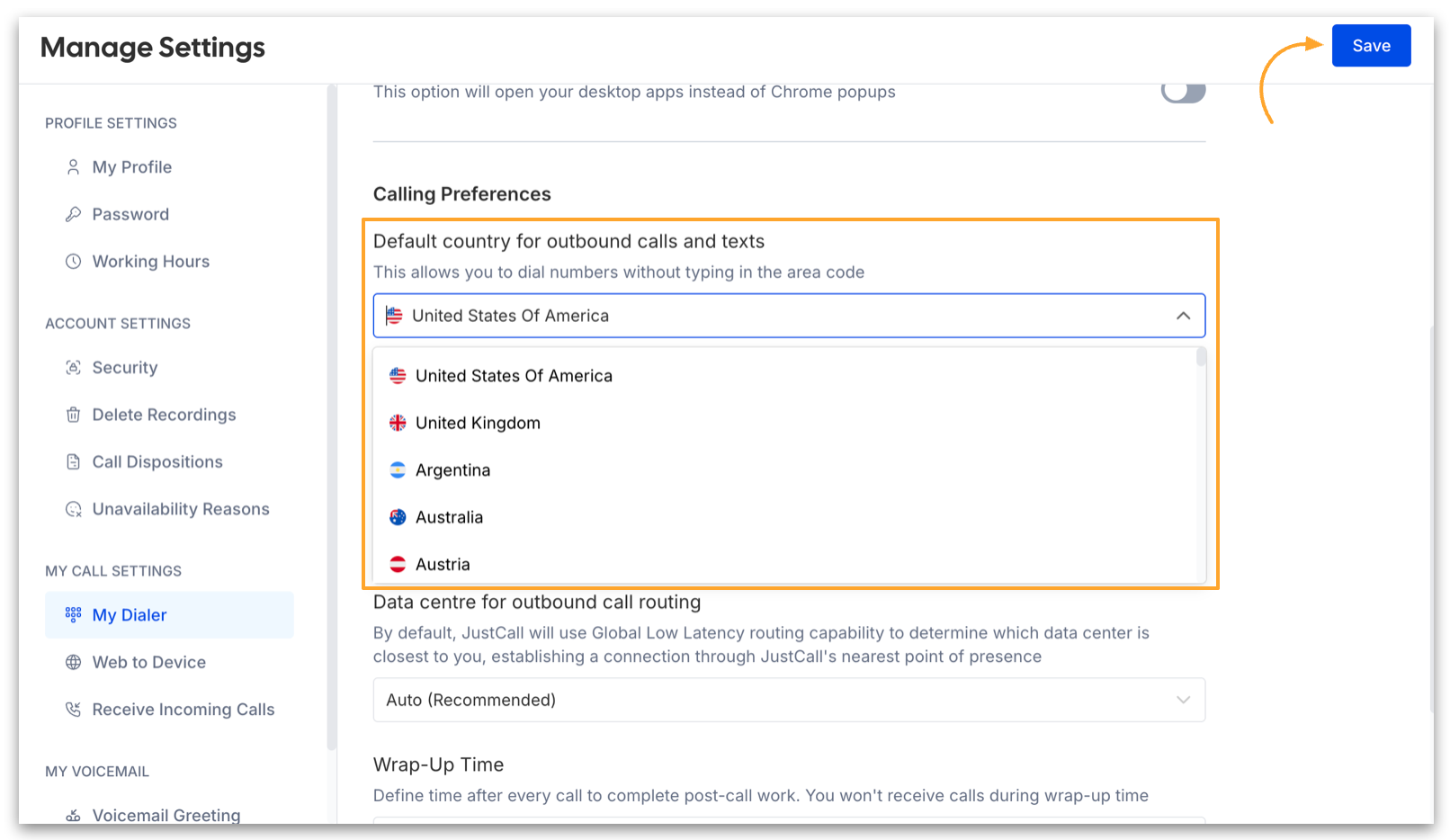Click the Web to Device globe icon

coord(73,663)
